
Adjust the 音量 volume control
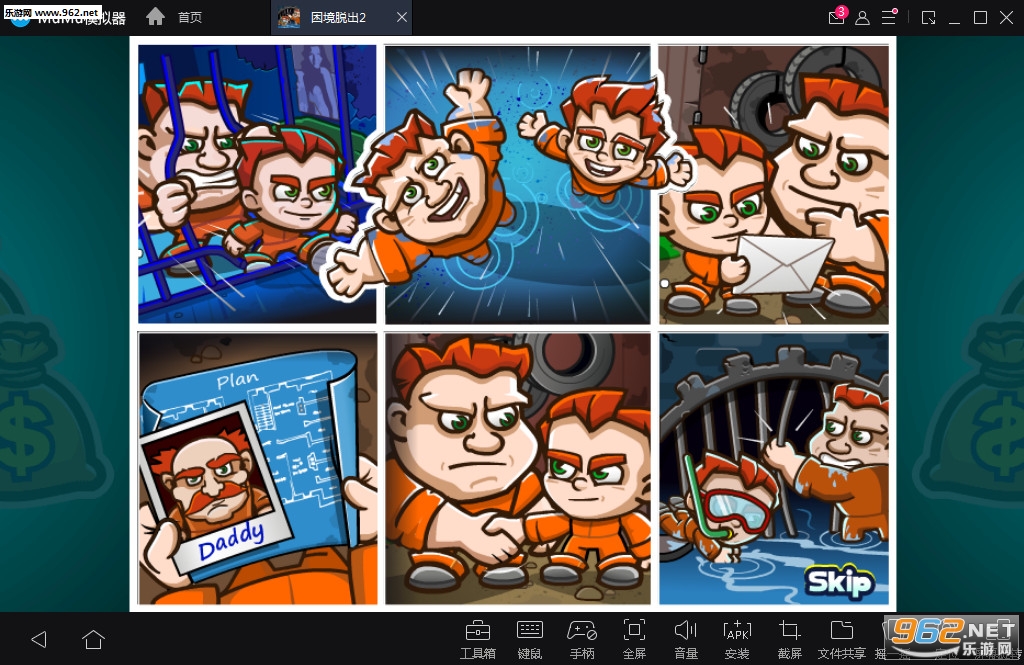(686, 637)
